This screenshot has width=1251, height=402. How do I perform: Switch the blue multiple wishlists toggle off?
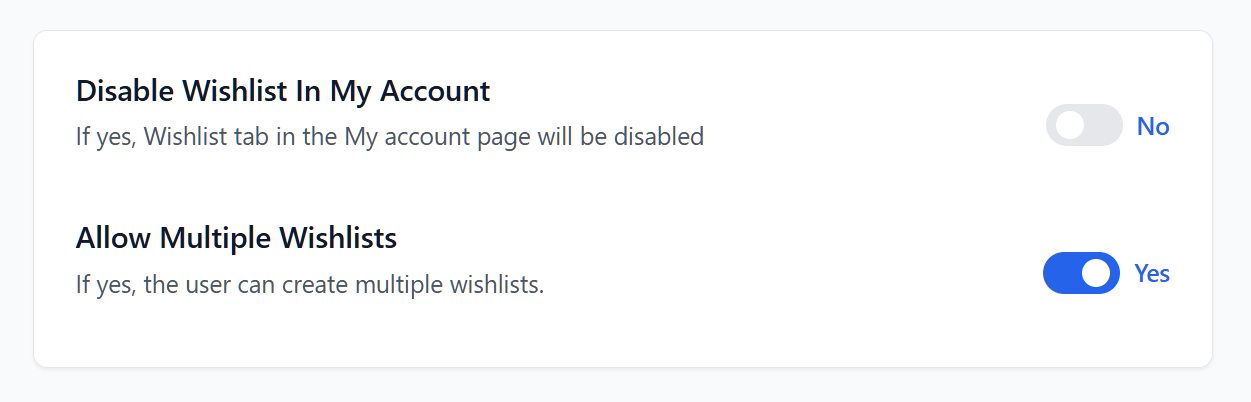click(1081, 273)
